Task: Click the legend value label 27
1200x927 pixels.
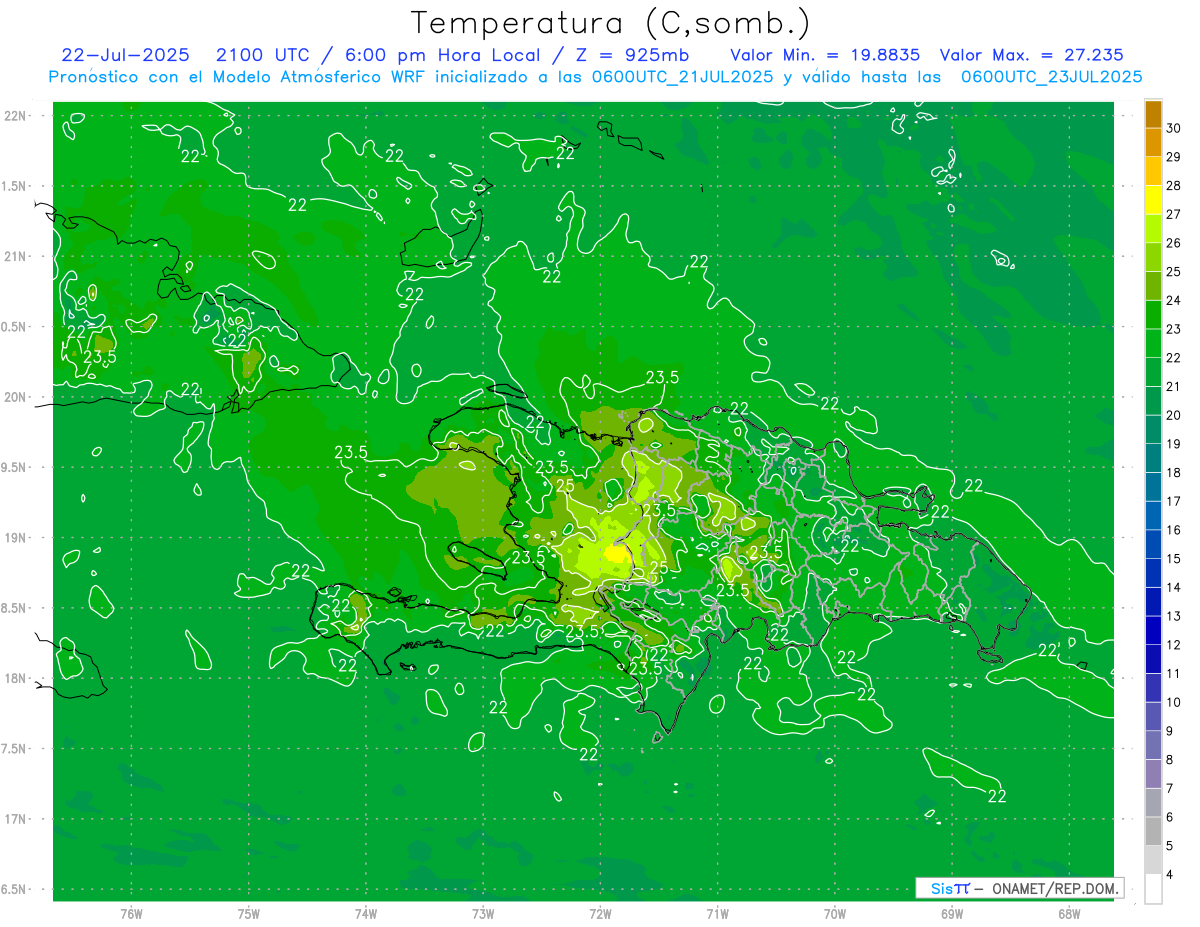Action: [x=1173, y=215]
